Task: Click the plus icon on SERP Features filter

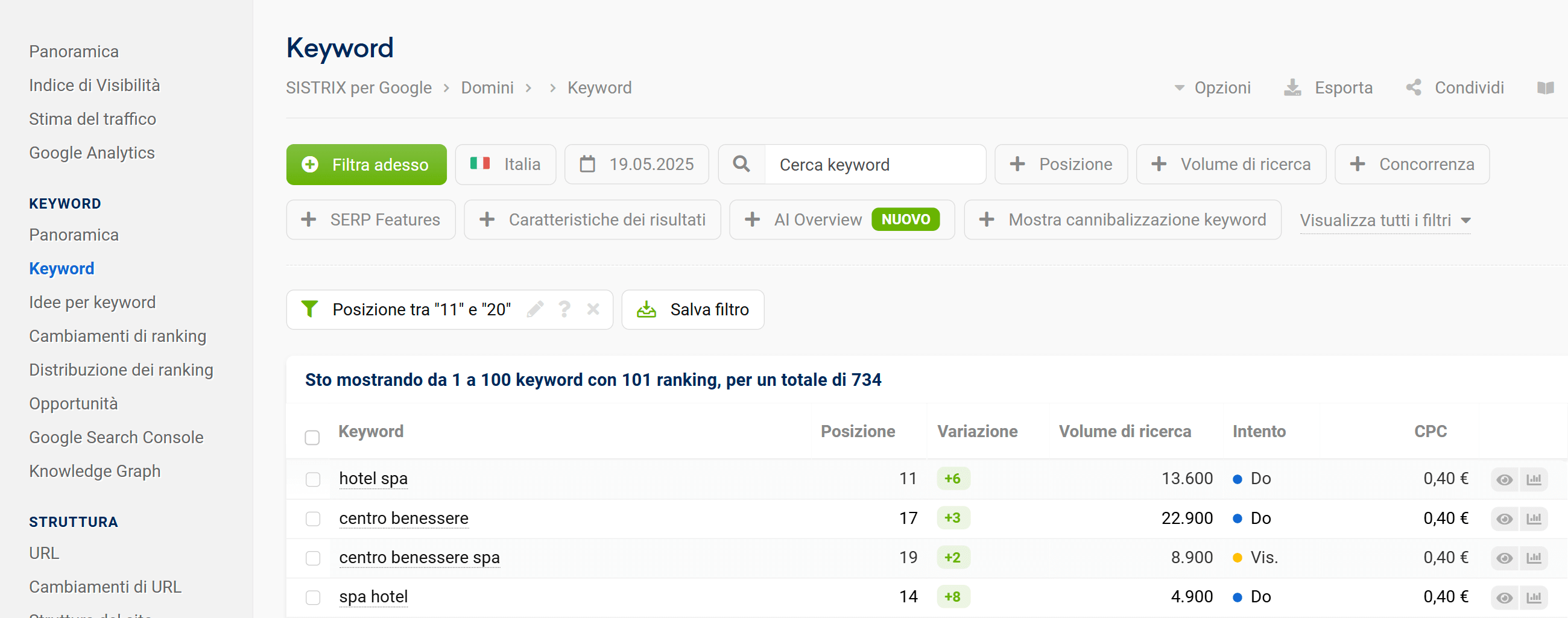Action: 309,219
